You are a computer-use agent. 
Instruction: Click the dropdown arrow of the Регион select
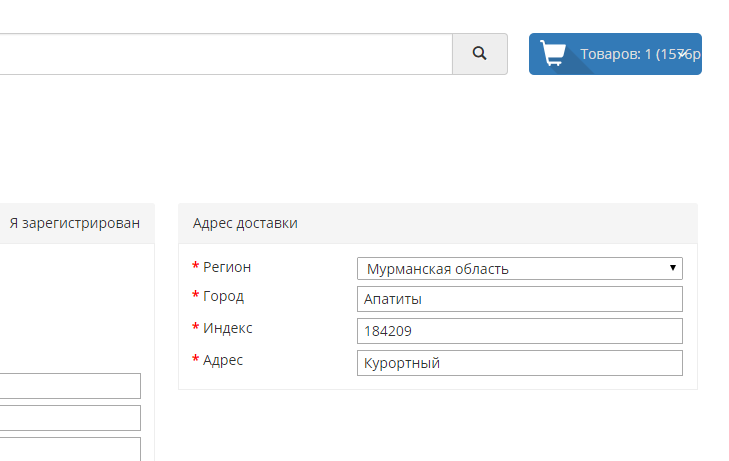point(674,268)
